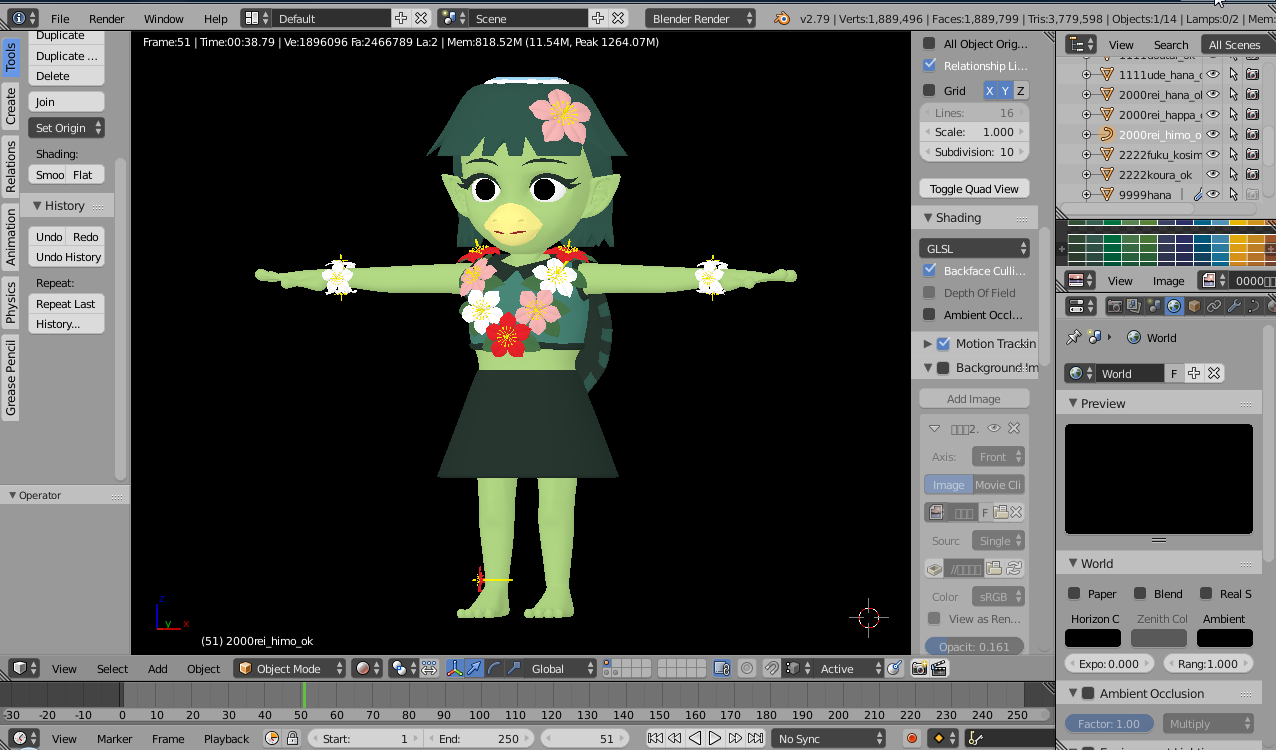This screenshot has width=1276, height=750.
Task: Collapse the Shading panel
Action: click(x=927, y=217)
